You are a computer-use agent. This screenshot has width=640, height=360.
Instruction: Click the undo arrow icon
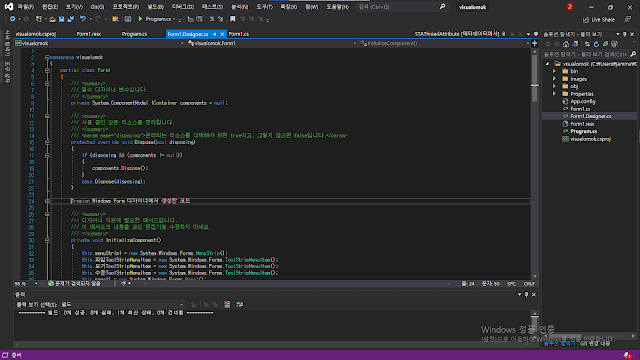(x=83, y=19)
